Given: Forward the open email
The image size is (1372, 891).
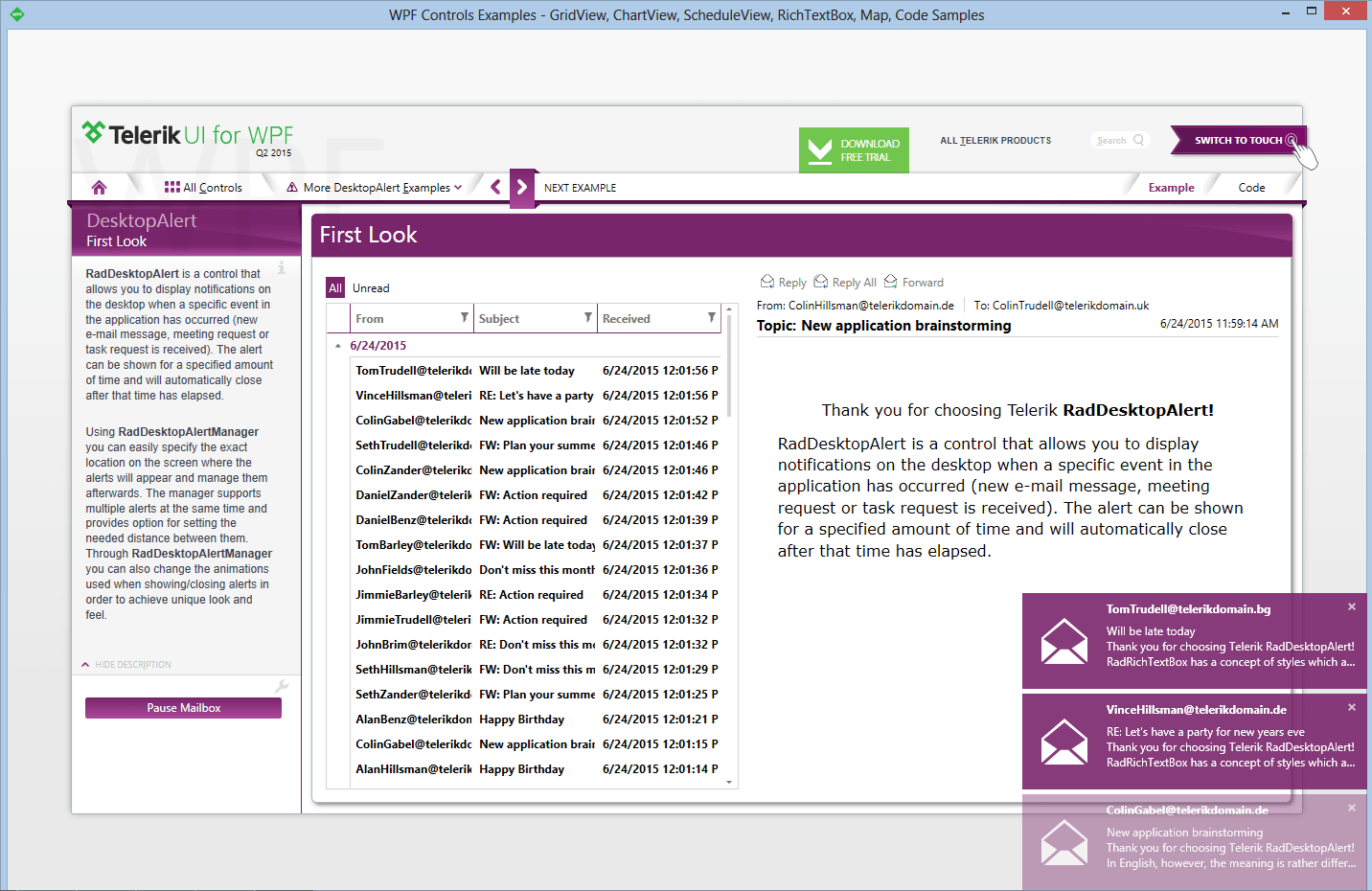Looking at the screenshot, I should pyautogui.click(x=914, y=282).
